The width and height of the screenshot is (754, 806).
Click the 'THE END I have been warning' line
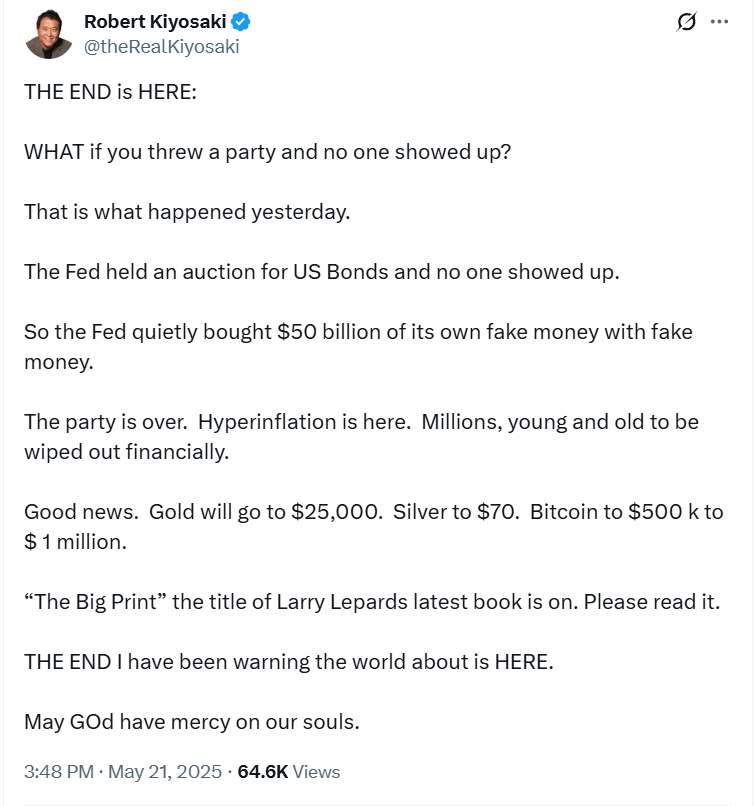(x=289, y=662)
